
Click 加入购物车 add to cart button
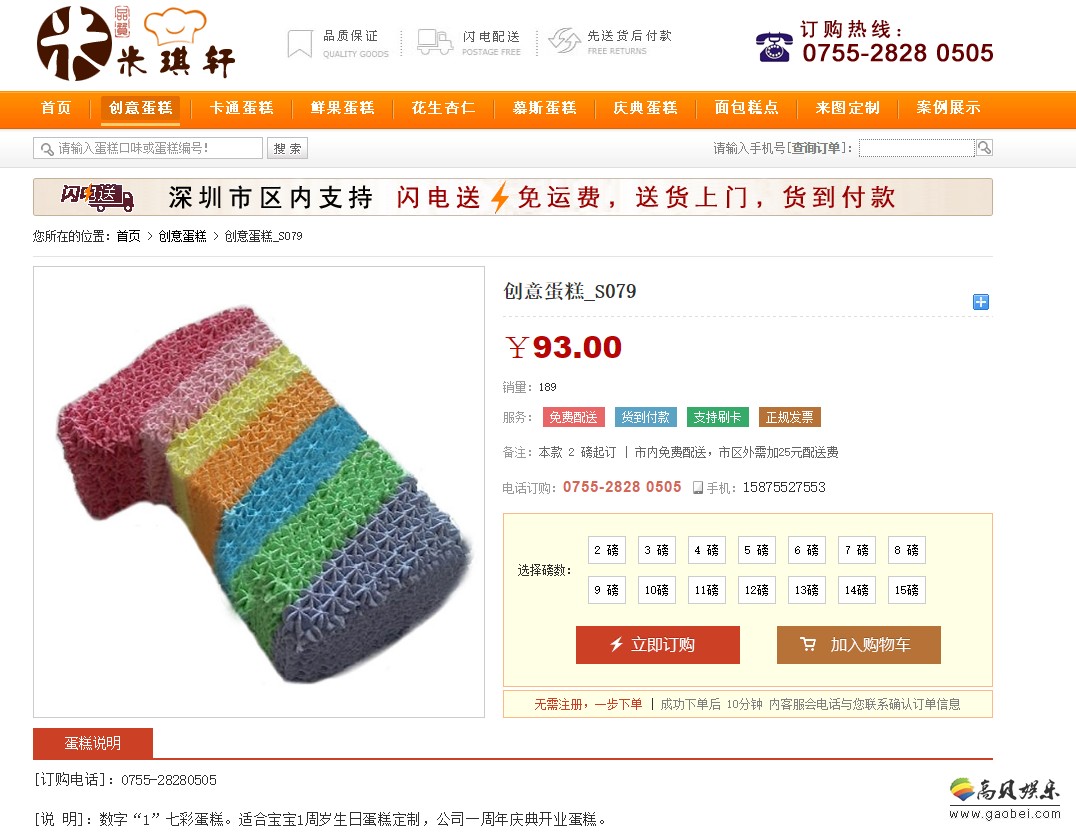858,645
